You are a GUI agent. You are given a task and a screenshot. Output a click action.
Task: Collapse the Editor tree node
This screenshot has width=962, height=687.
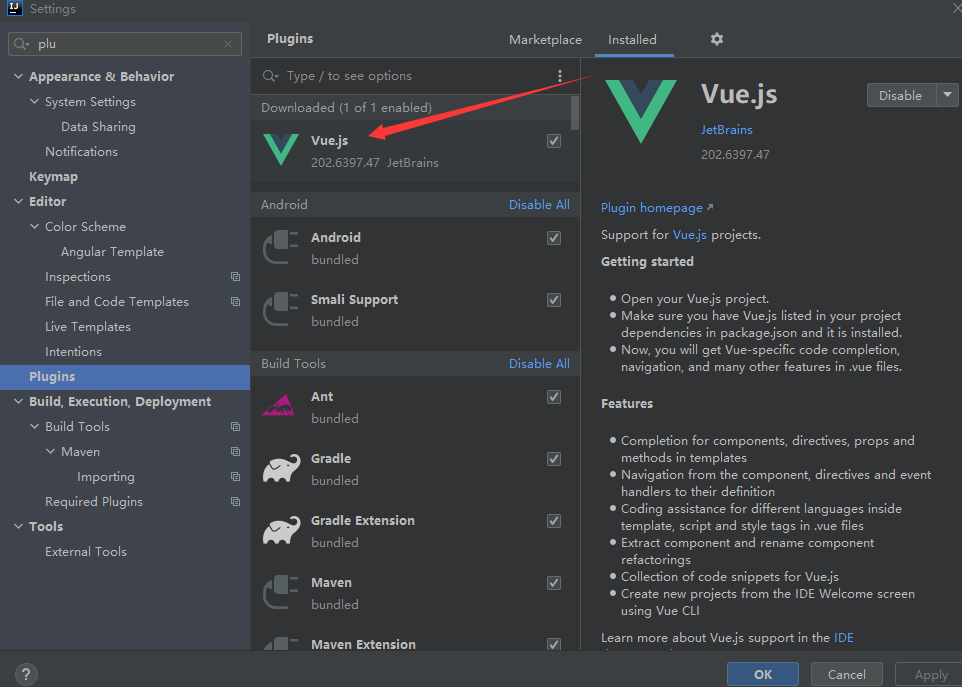click(x=18, y=202)
